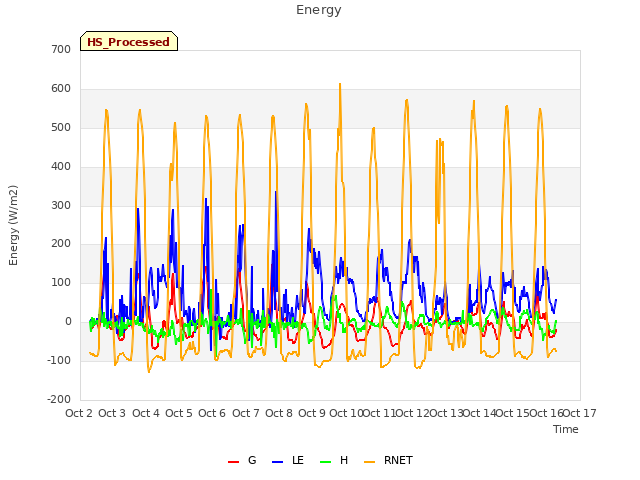The image size is (640, 480).
Task: Click the Time axis label
Action: click(565, 429)
